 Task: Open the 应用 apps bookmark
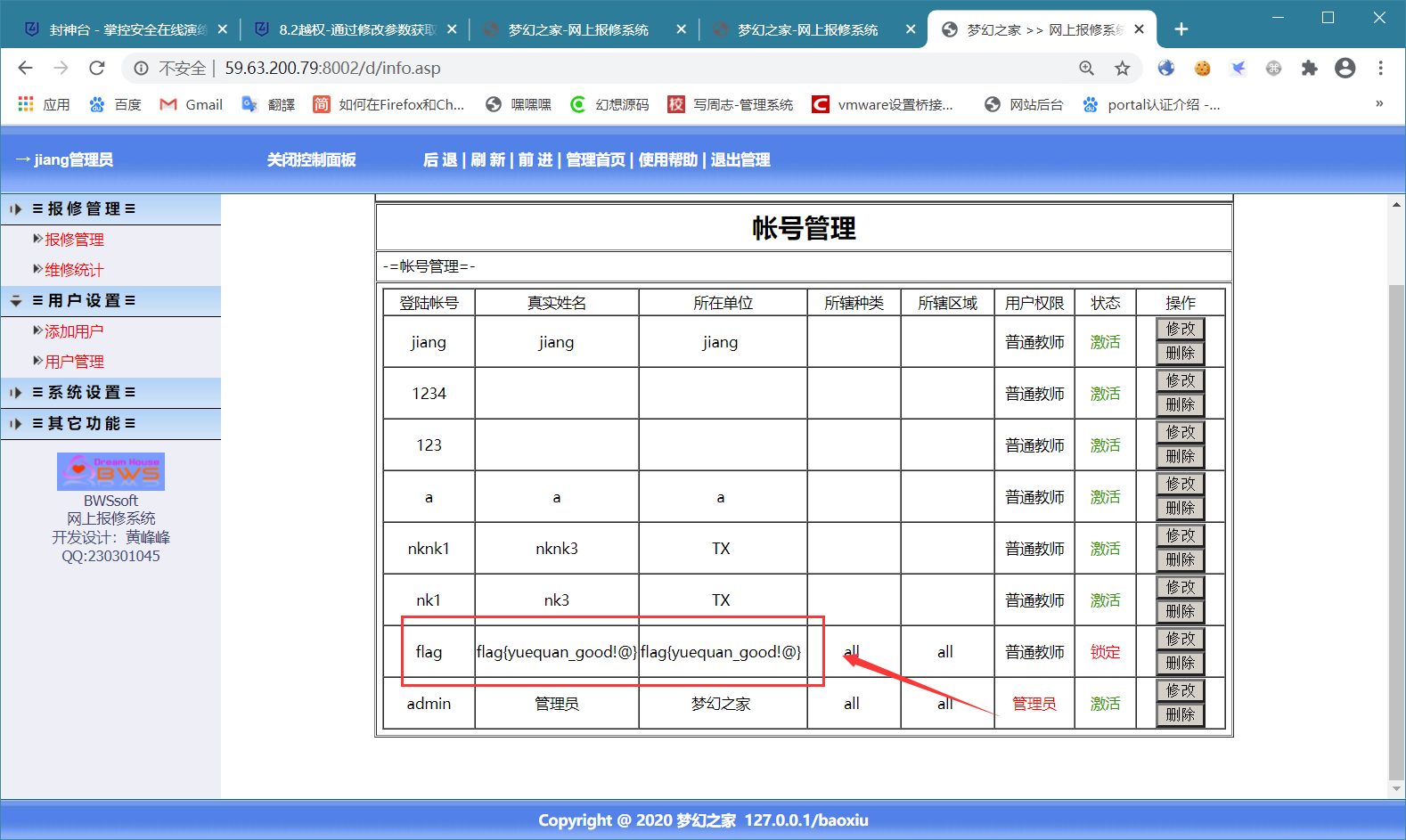[44, 104]
